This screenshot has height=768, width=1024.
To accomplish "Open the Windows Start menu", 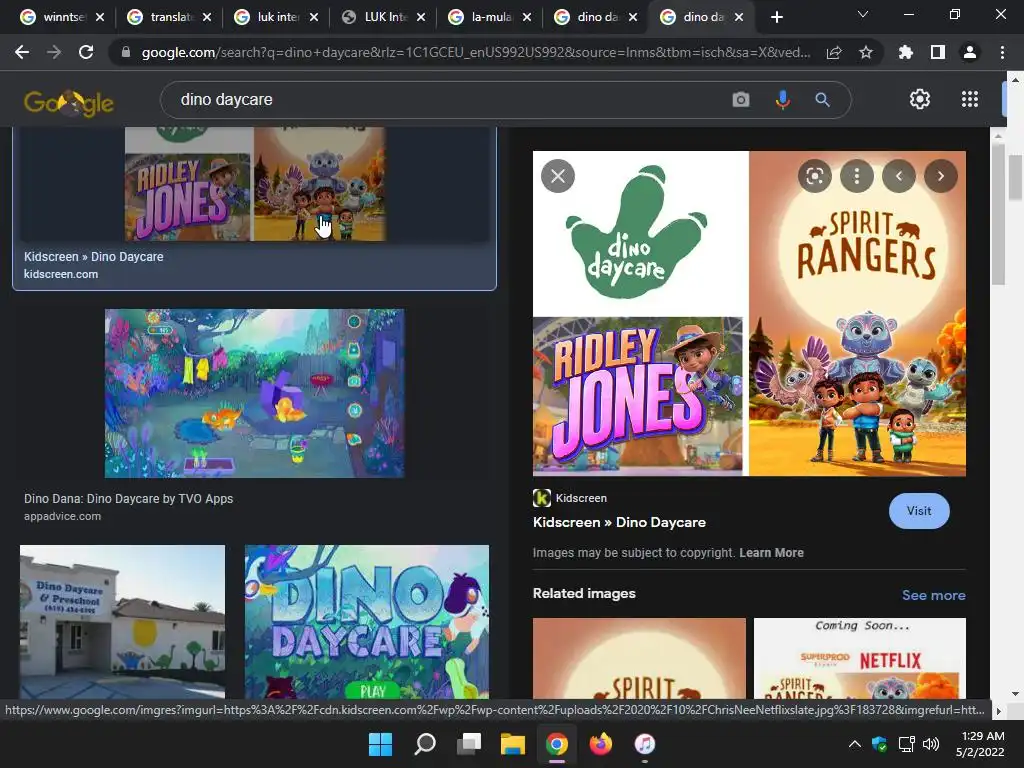I will click(x=380, y=744).
